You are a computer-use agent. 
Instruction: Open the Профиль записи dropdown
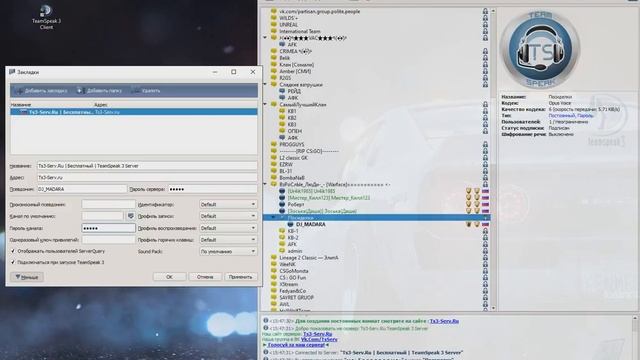tap(228, 216)
